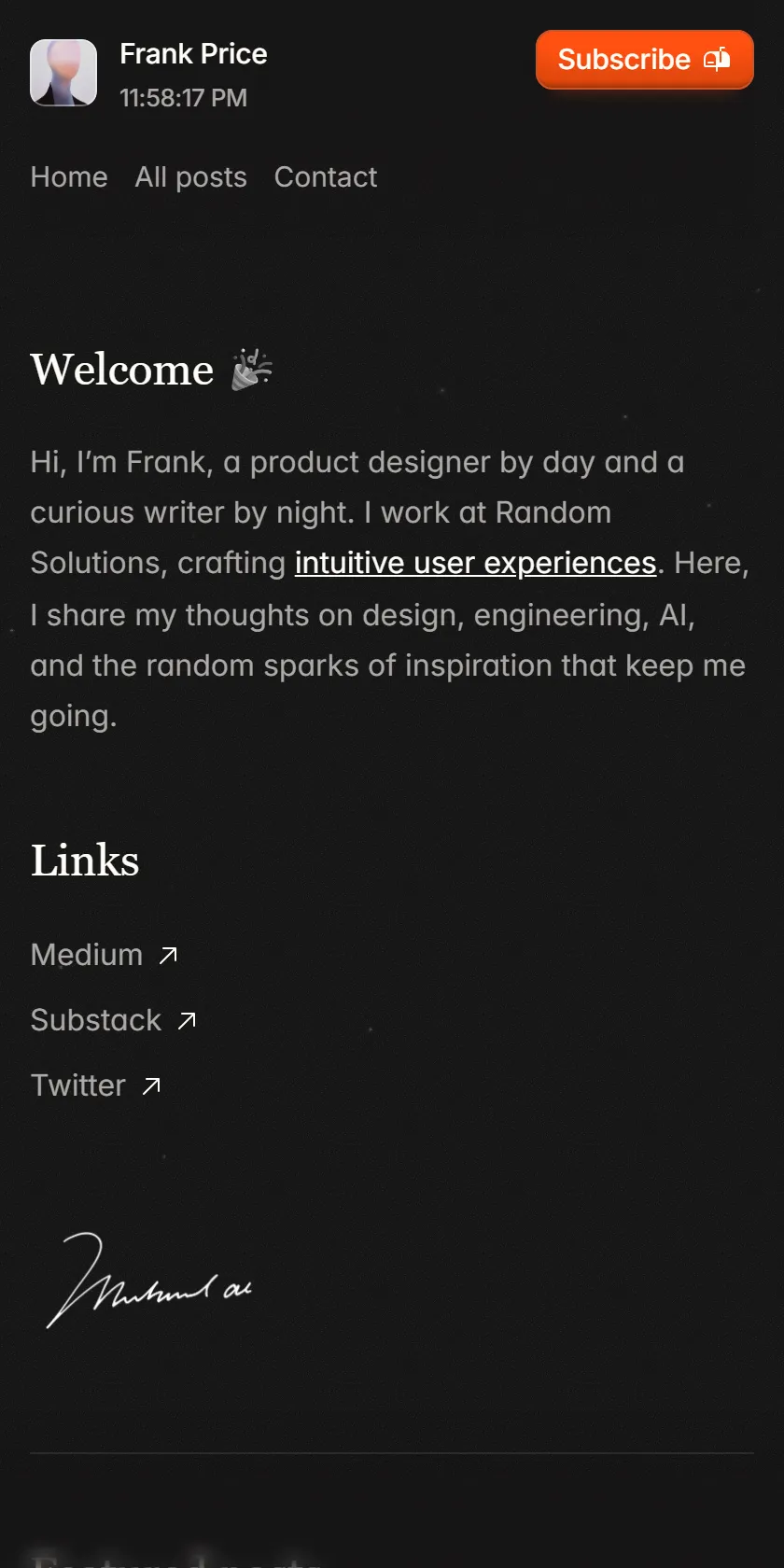Image resolution: width=784 pixels, height=1568 pixels.
Task: Click the clock time under Frank Price
Action: [x=184, y=98]
